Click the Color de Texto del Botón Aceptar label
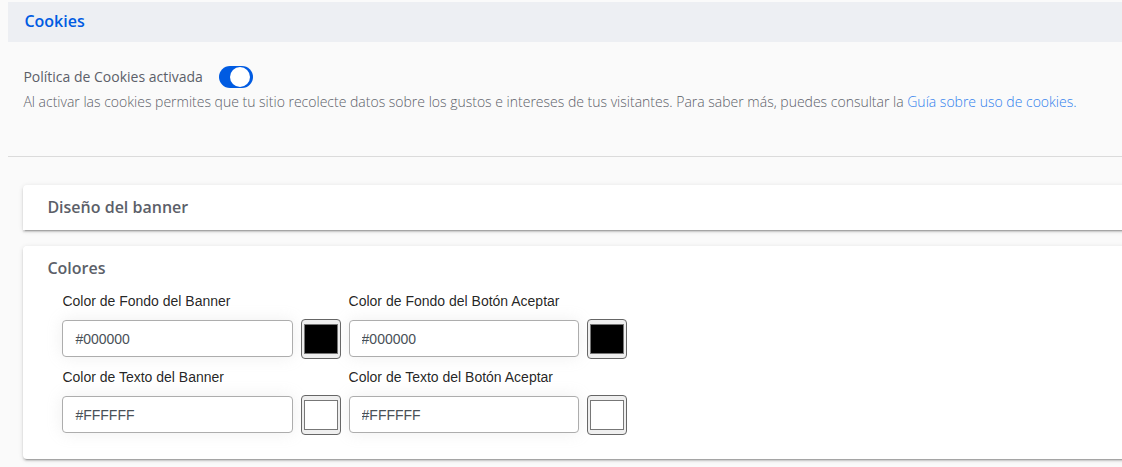Viewport: 1122px width, 467px height. click(x=450, y=377)
